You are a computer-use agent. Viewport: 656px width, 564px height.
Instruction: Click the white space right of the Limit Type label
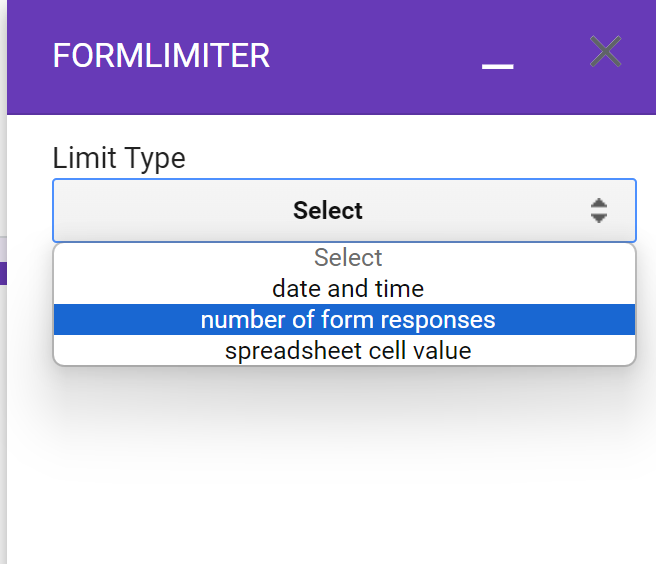coord(400,158)
